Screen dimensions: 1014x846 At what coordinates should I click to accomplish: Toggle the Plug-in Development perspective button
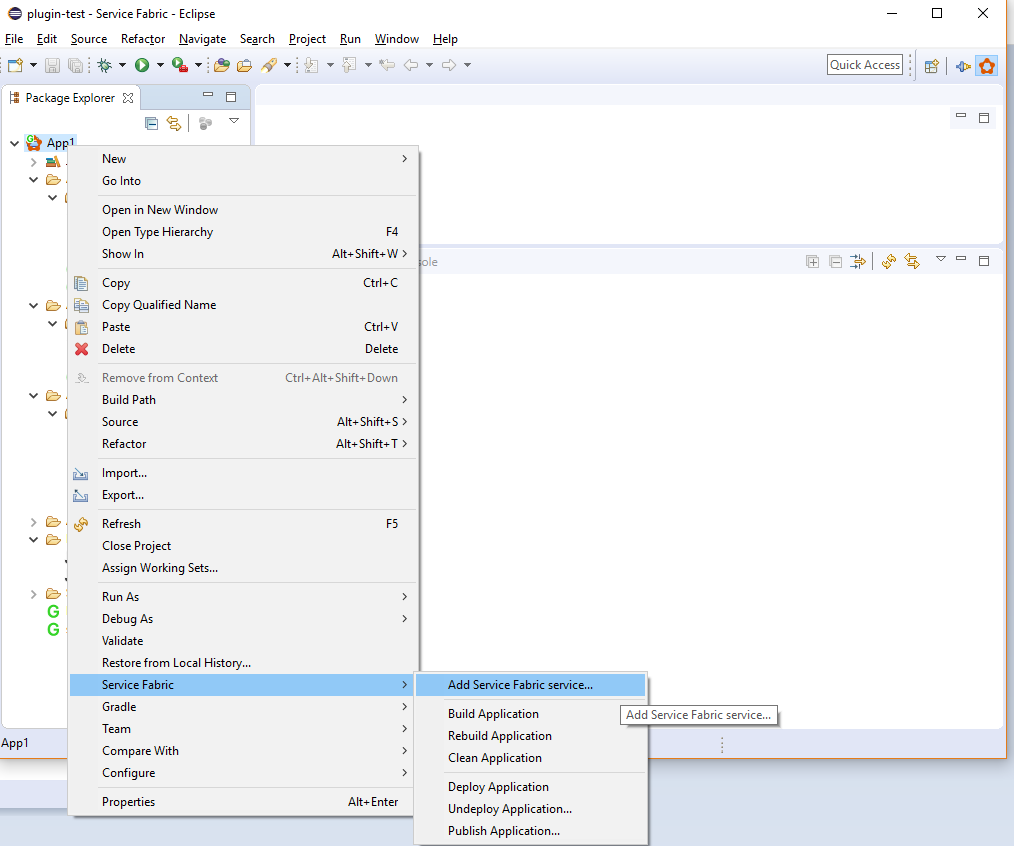(x=963, y=66)
